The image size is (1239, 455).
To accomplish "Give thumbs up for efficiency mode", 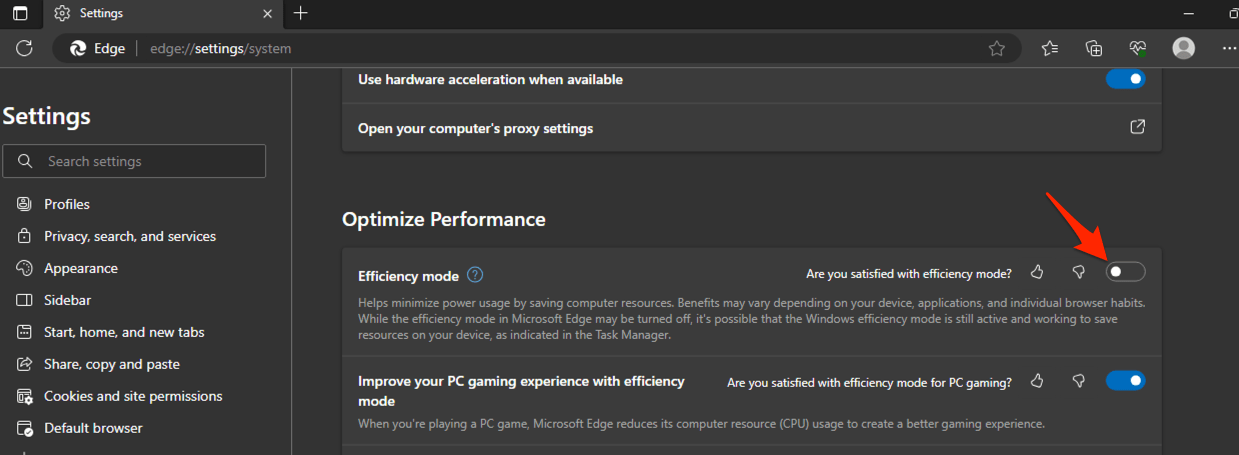I will (1037, 272).
